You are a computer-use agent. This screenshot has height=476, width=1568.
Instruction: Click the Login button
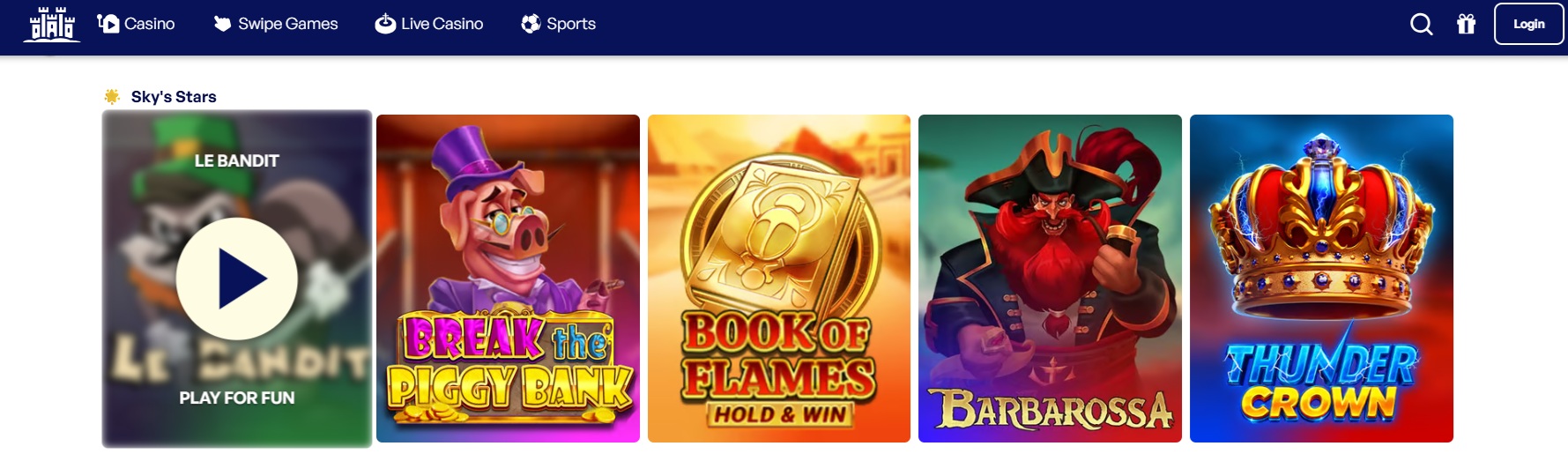click(x=1528, y=24)
